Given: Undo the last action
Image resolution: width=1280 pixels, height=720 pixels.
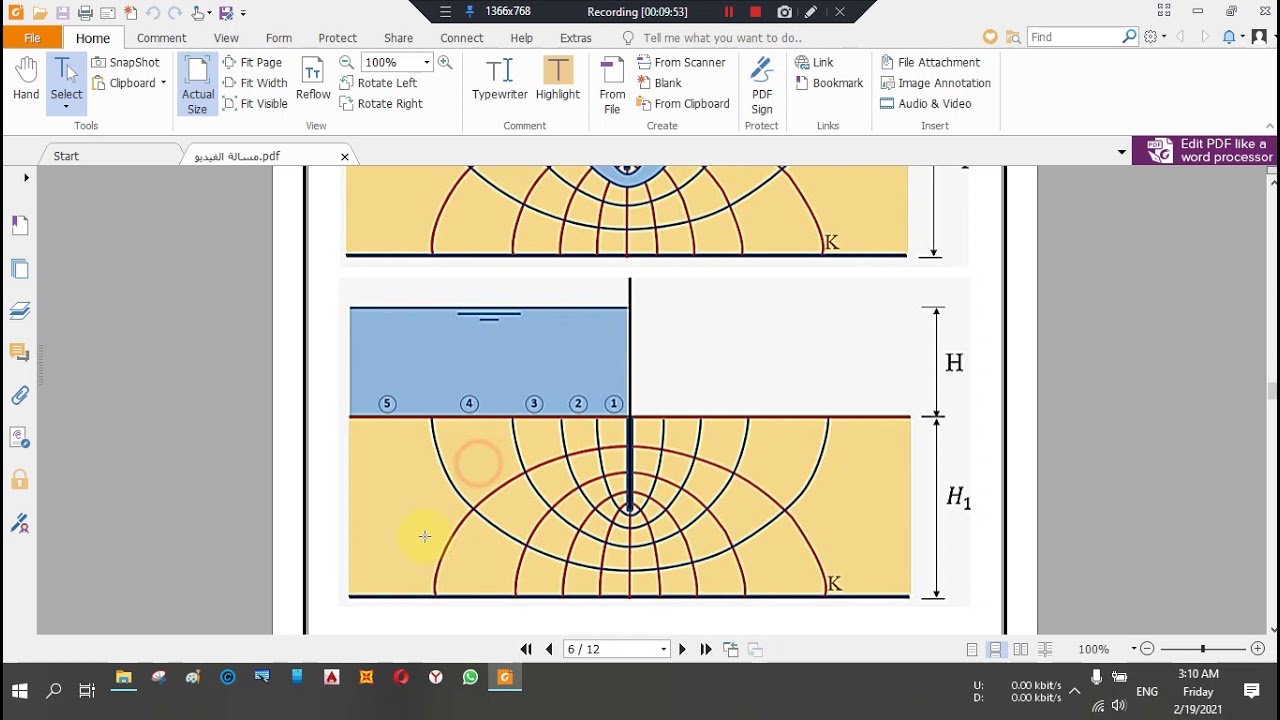Looking at the screenshot, I should click(x=152, y=13).
